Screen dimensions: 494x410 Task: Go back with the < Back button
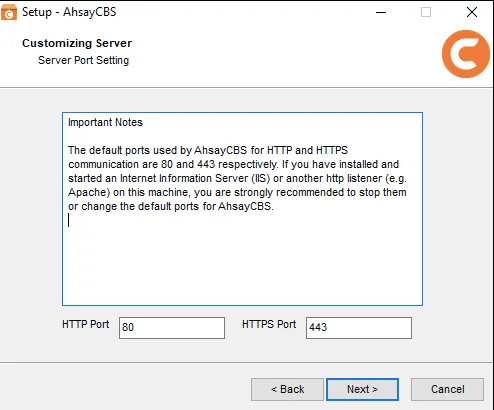(287, 389)
